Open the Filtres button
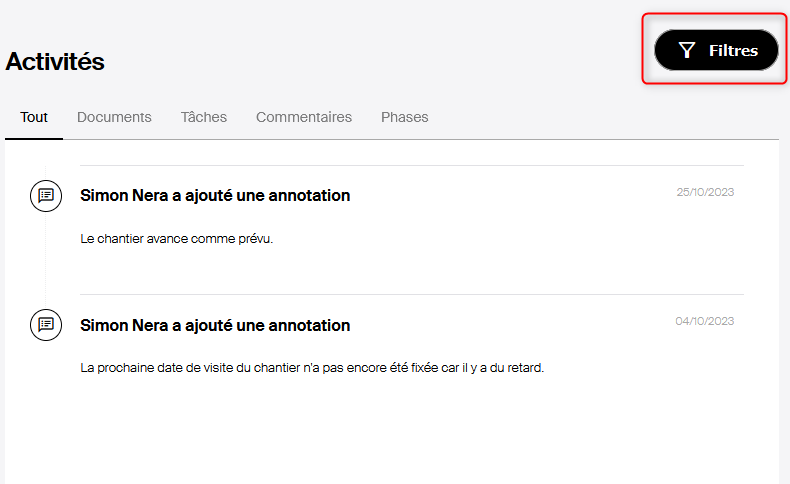The image size is (790, 484). [x=716, y=50]
